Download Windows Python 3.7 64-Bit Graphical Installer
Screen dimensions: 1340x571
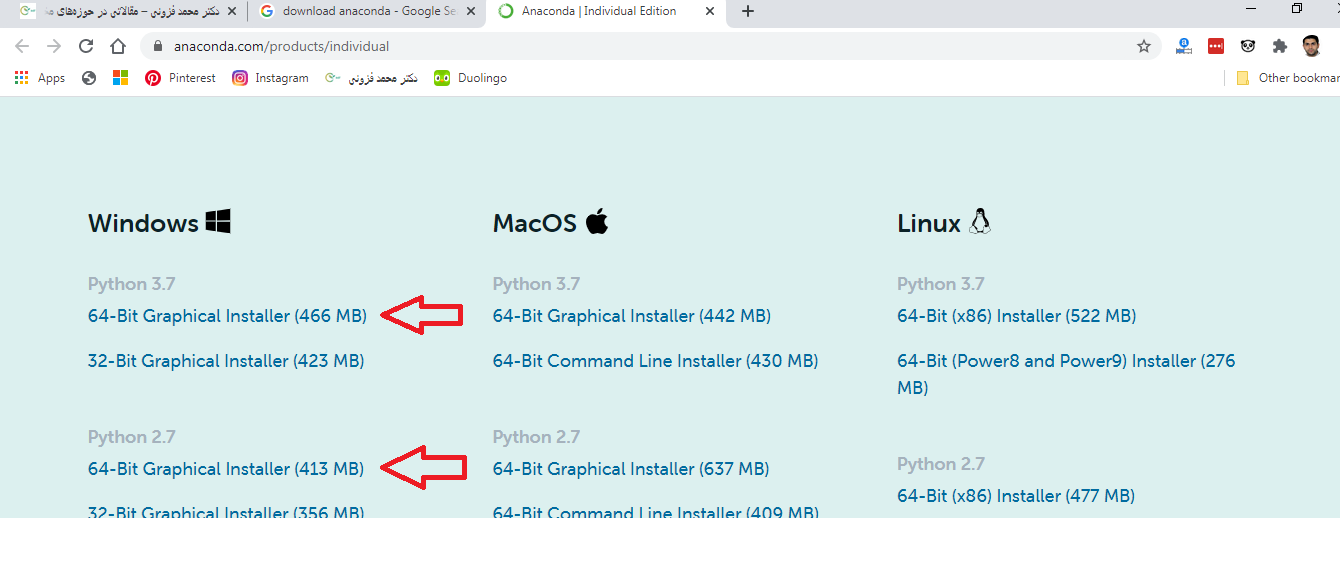coord(227,316)
